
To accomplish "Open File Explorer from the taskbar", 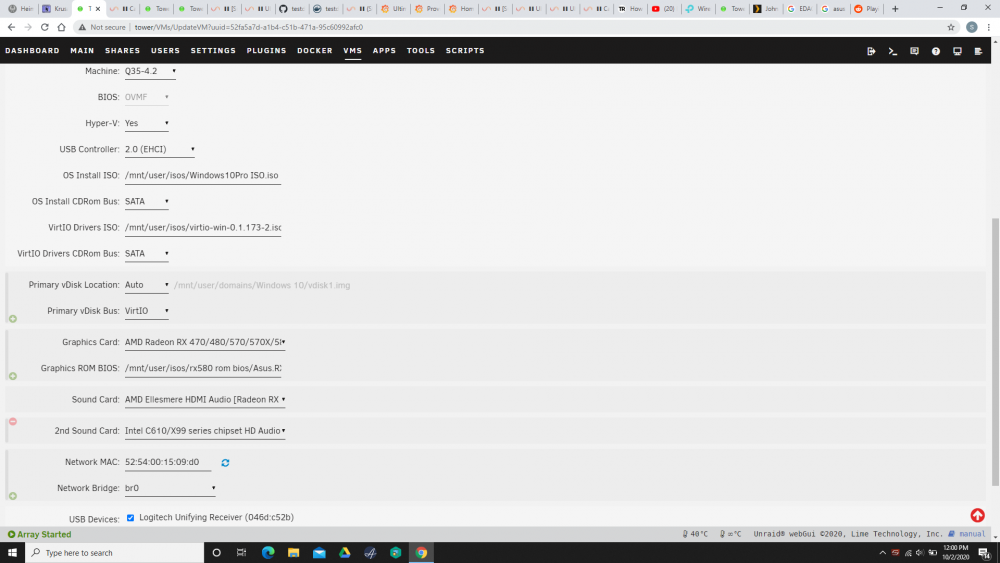I will [x=293, y=553].
